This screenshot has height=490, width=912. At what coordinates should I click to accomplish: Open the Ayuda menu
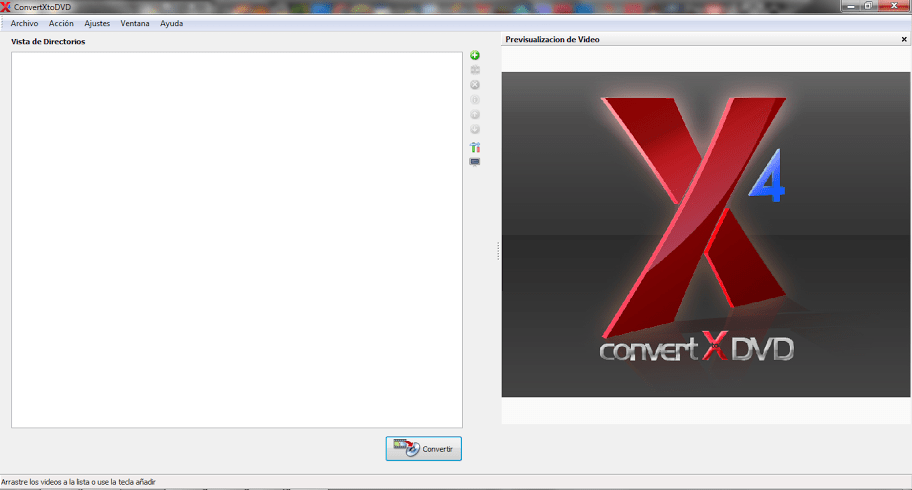tap(172, 23)
